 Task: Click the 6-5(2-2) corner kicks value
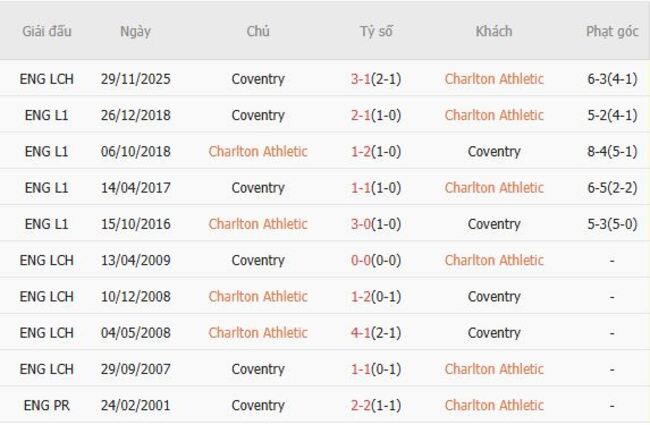(612, 188)
